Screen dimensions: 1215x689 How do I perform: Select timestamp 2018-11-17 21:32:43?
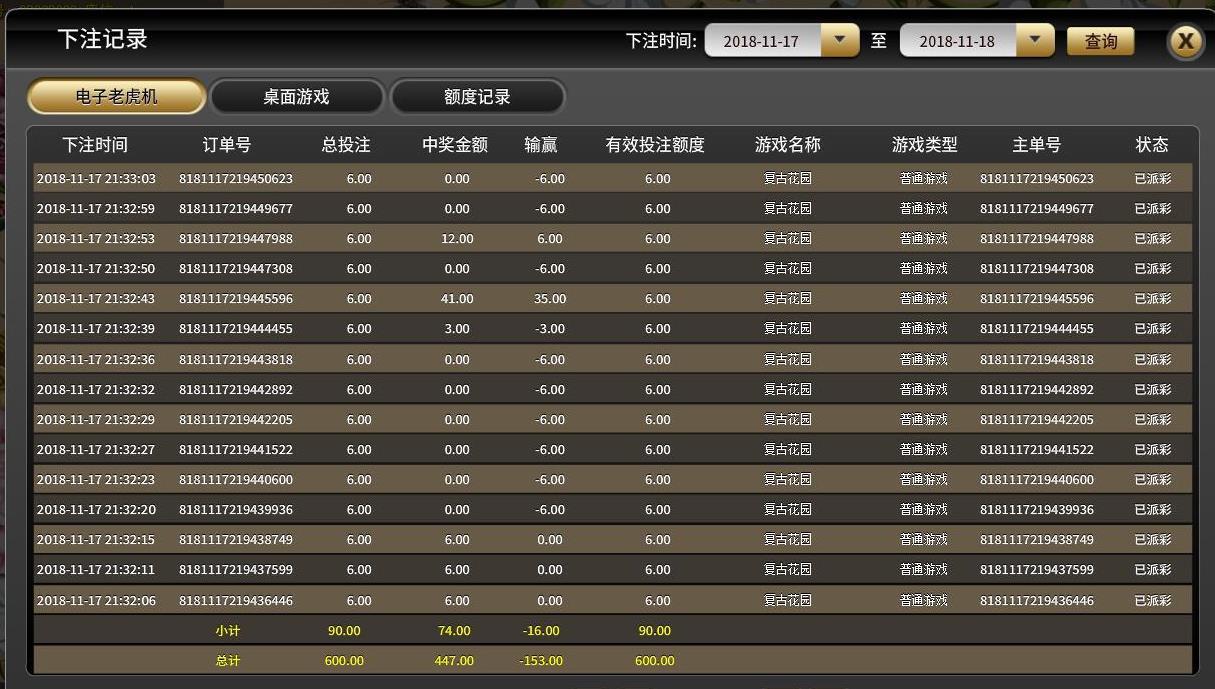[x=96, y=299]
